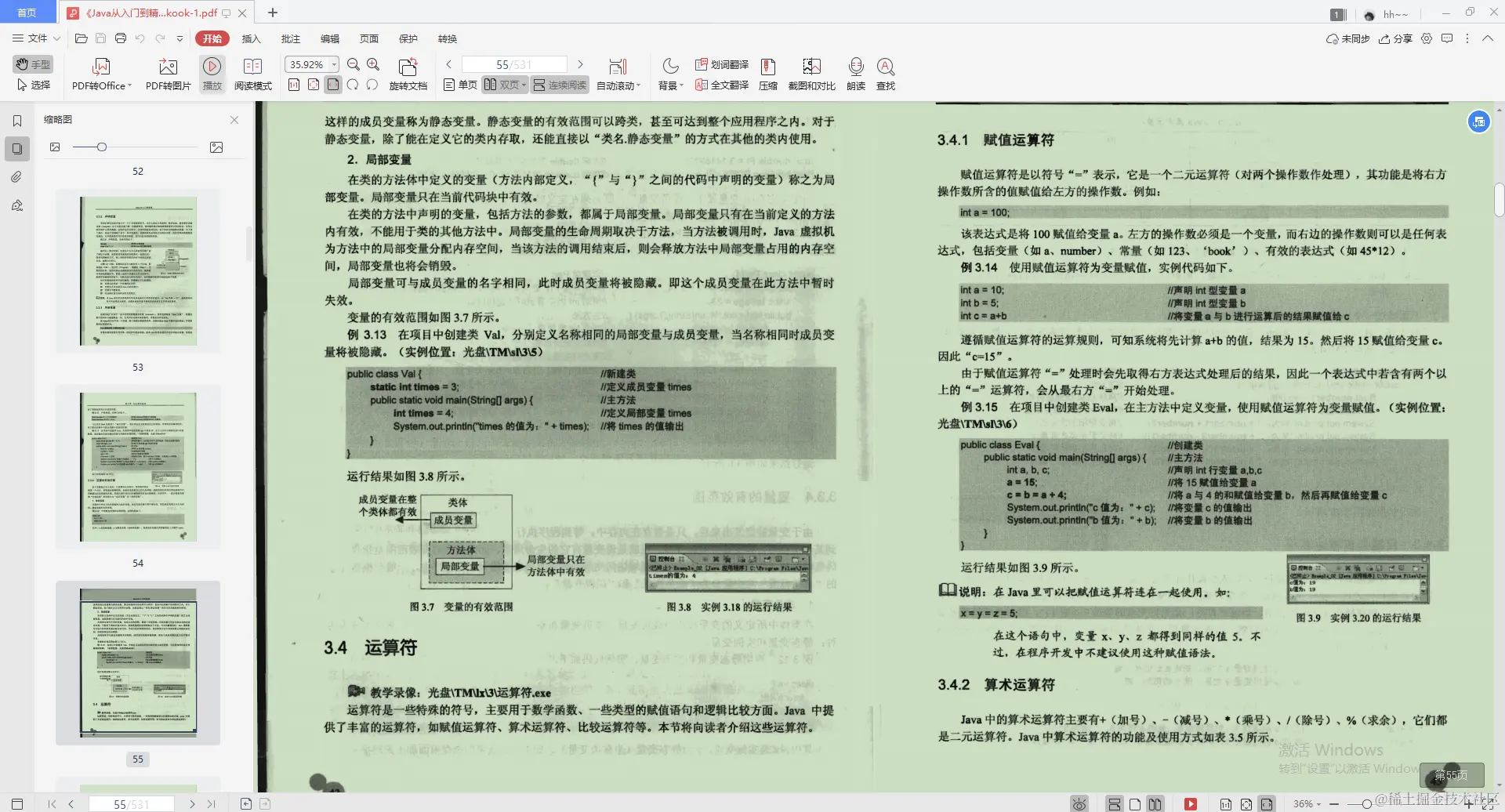The image size is (1505, 812).
Task: Enable 连续阅读 continuous reading mode
Action: (559, 85)
